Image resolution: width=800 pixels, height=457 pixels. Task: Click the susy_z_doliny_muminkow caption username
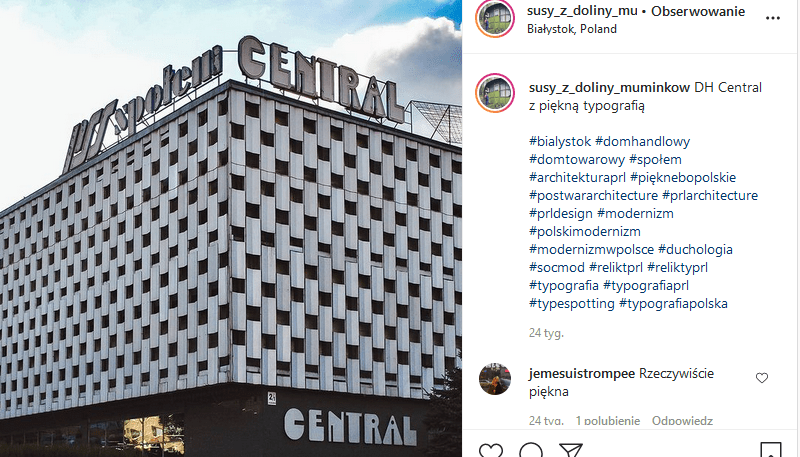609,88
